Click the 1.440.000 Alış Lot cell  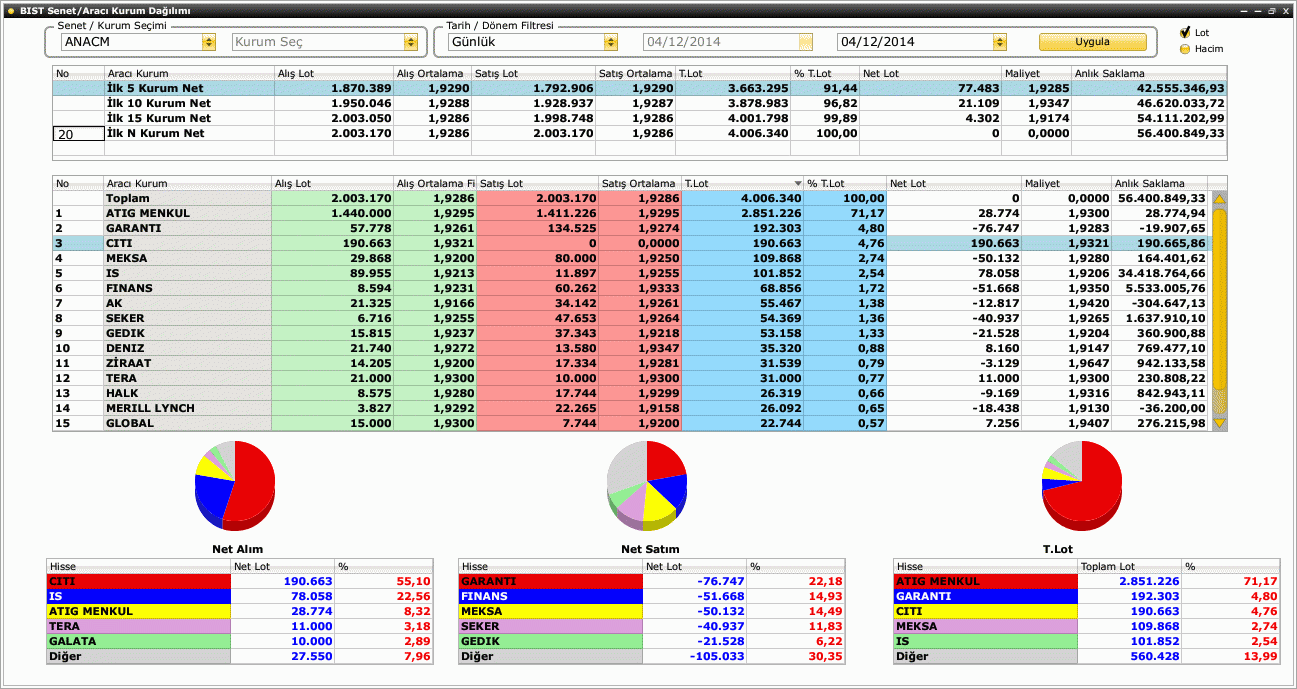[x=332, y=213]
